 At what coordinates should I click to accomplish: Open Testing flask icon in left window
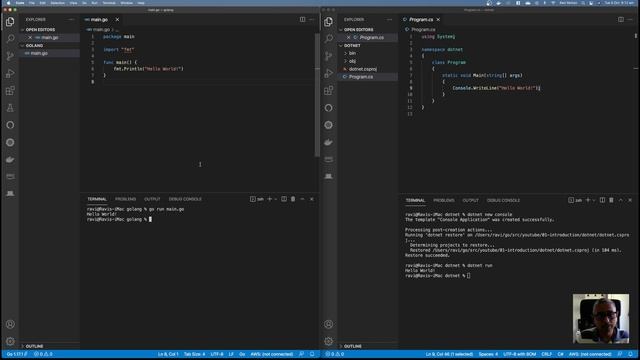[x=10, y=108]
